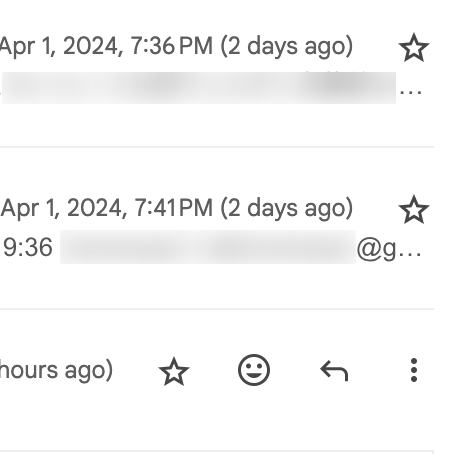Expand the collapsed 7:36 PM message via blurred snippet
The image size is (476, 454).
coord(199,88)
